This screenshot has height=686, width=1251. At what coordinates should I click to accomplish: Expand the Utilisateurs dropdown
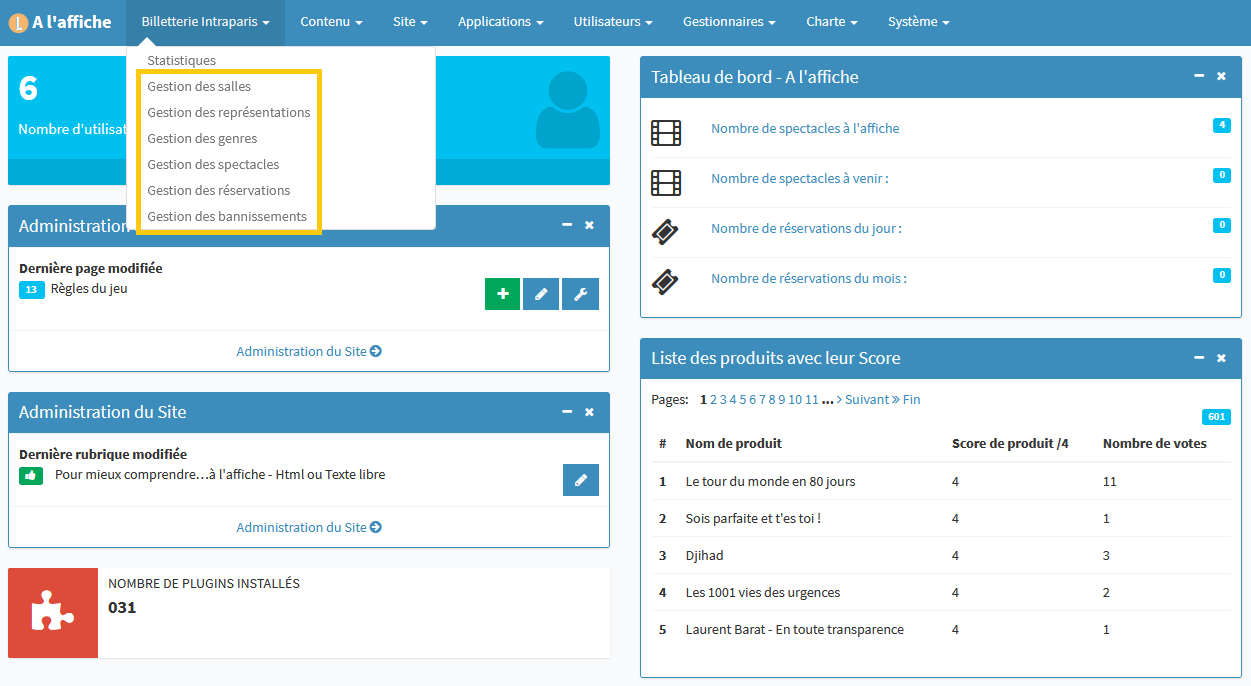point(613,22)
